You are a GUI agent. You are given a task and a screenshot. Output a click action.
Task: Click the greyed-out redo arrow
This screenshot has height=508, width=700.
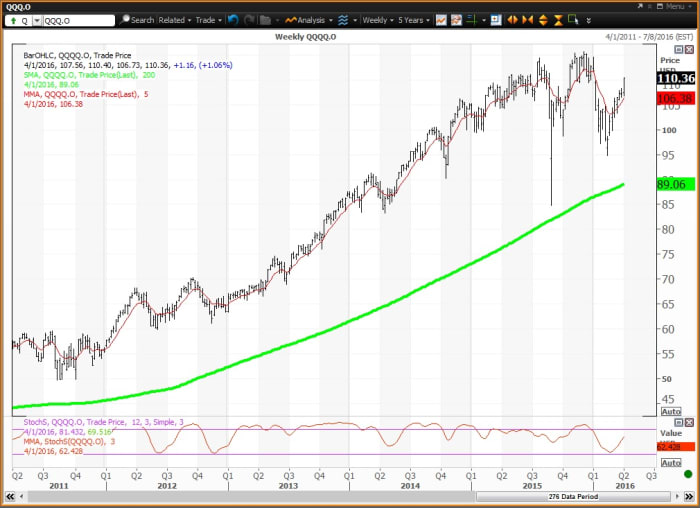249,20
